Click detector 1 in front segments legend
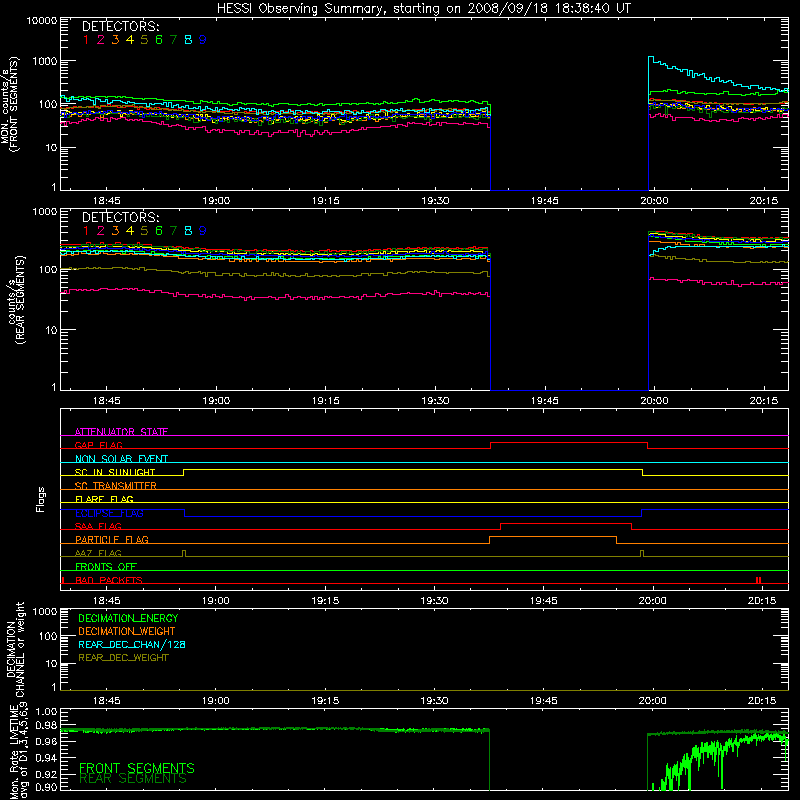This screenshot has height=800, width=800. 86,40
